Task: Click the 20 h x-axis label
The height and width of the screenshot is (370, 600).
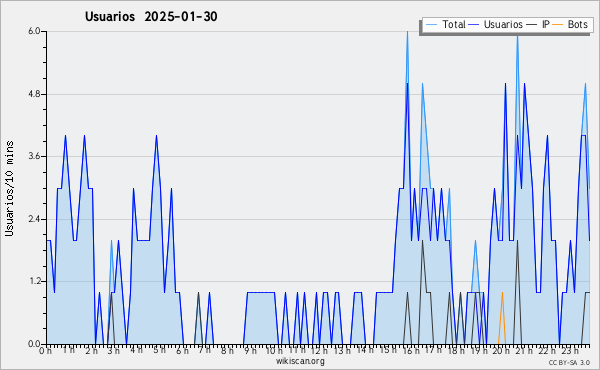Action: click(x=501, y=351)
